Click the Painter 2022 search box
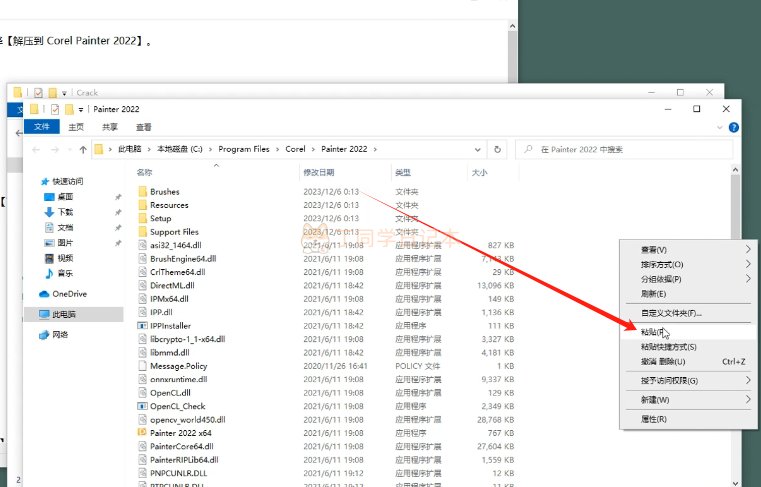Screen dimensions: 761x487 (x=625, y=149)
